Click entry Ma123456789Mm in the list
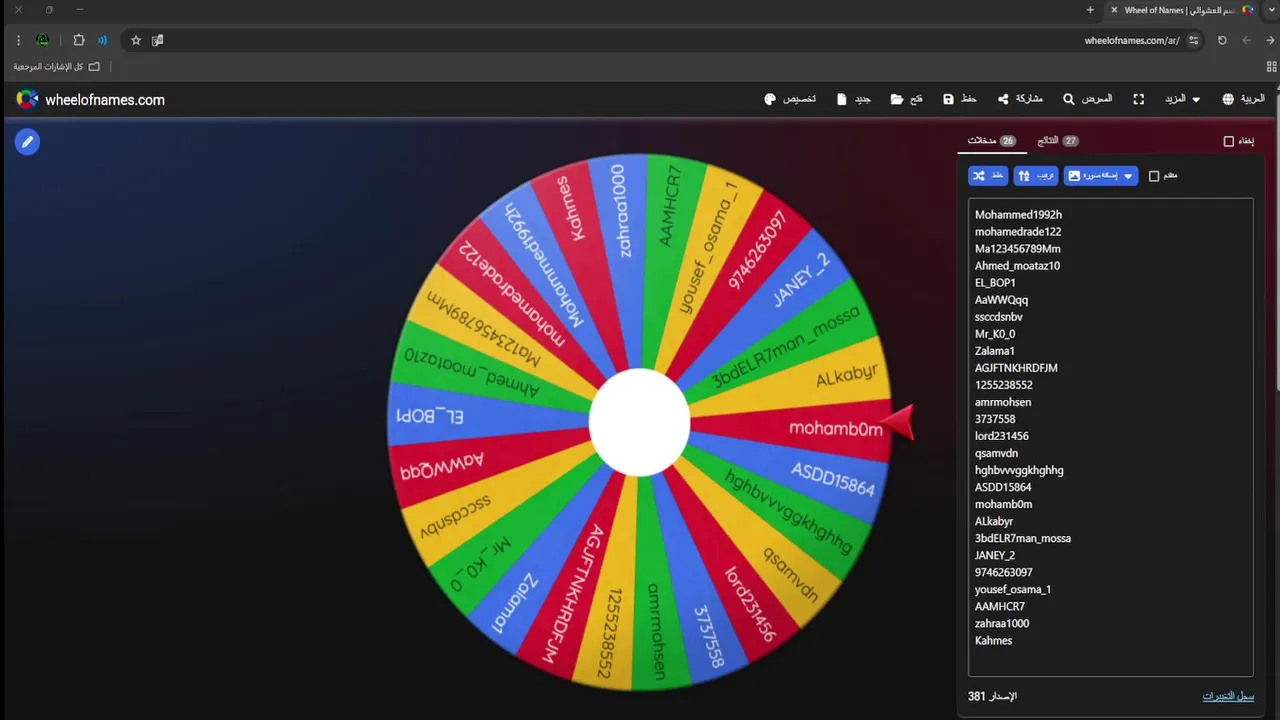 click(1018, 249)
